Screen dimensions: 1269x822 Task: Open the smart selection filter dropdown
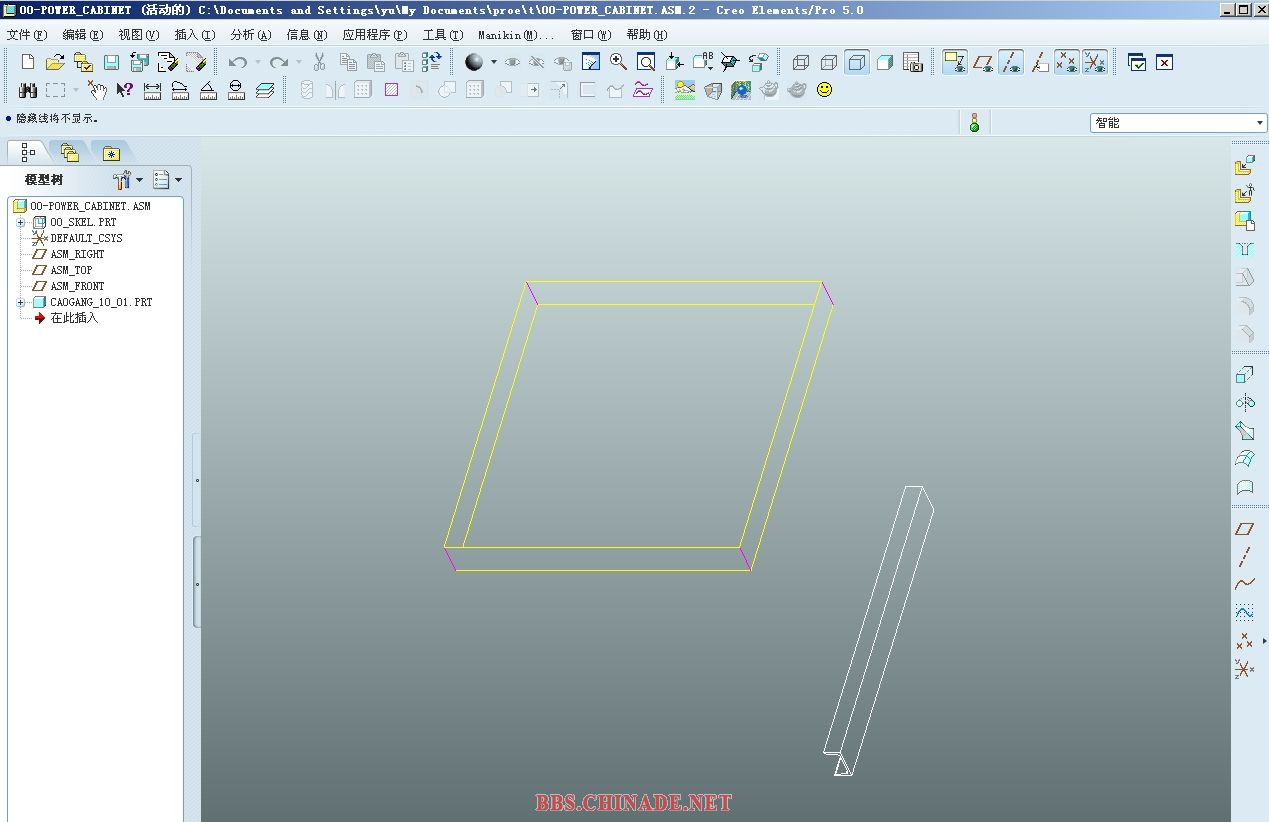(x=1178, y=123)
